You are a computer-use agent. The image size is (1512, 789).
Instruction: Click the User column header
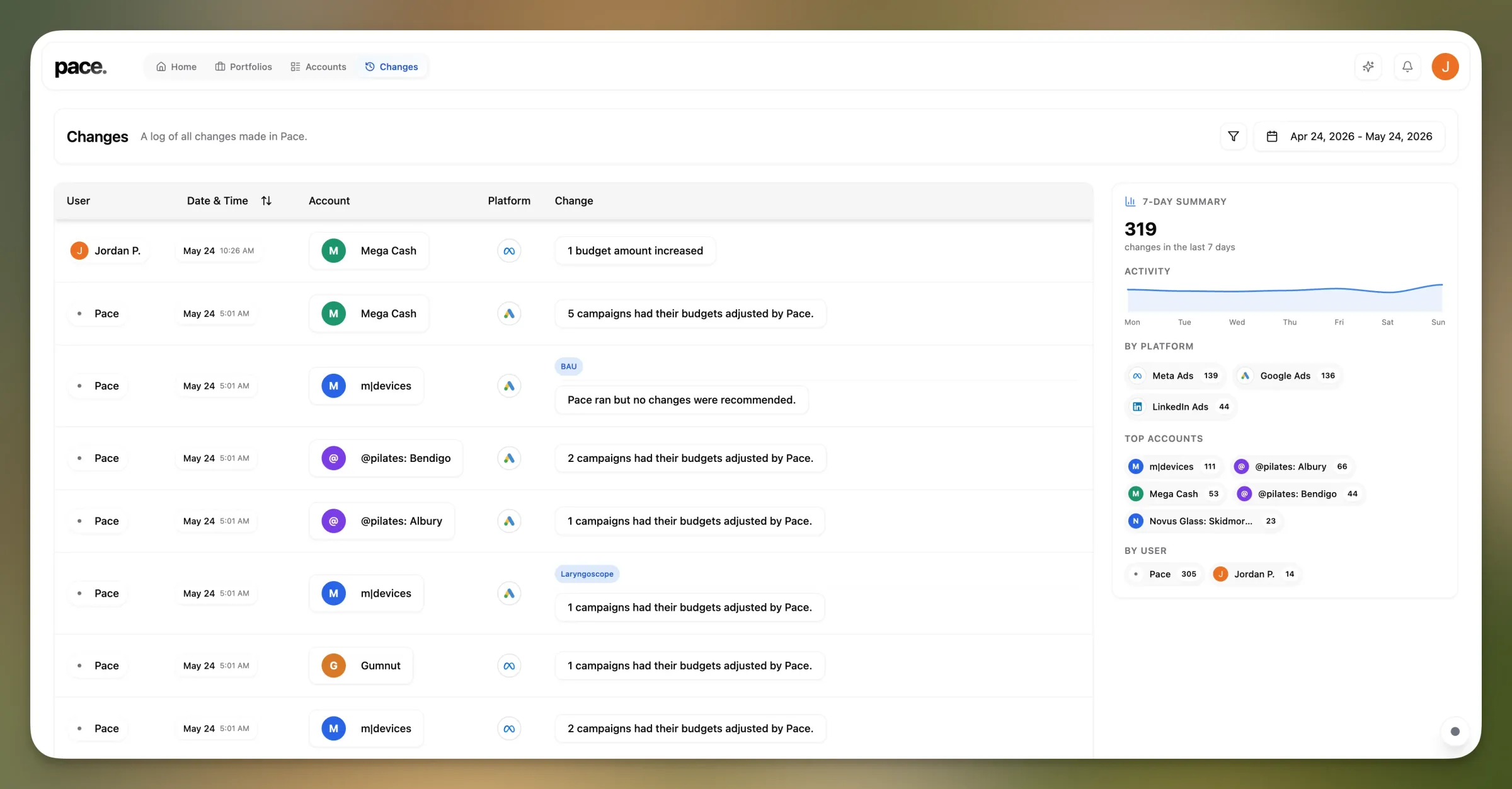(x=78, y=200)
